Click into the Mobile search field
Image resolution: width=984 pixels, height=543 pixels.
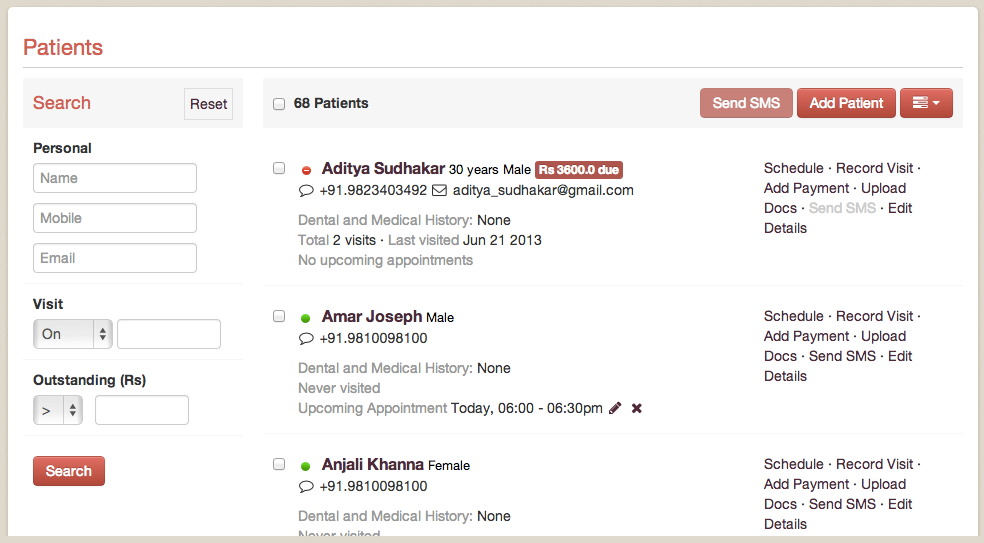click(115, 218)
